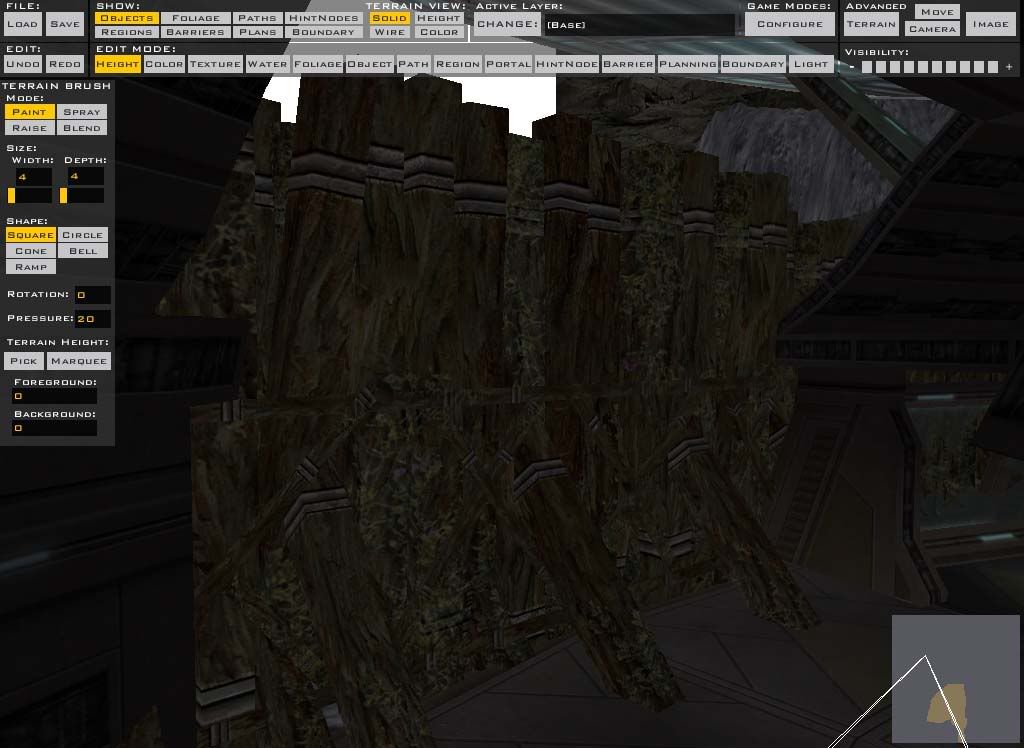Click the Advanced Move button
The height and width of the screenshot is (748, 1024).
coord(937,12)
